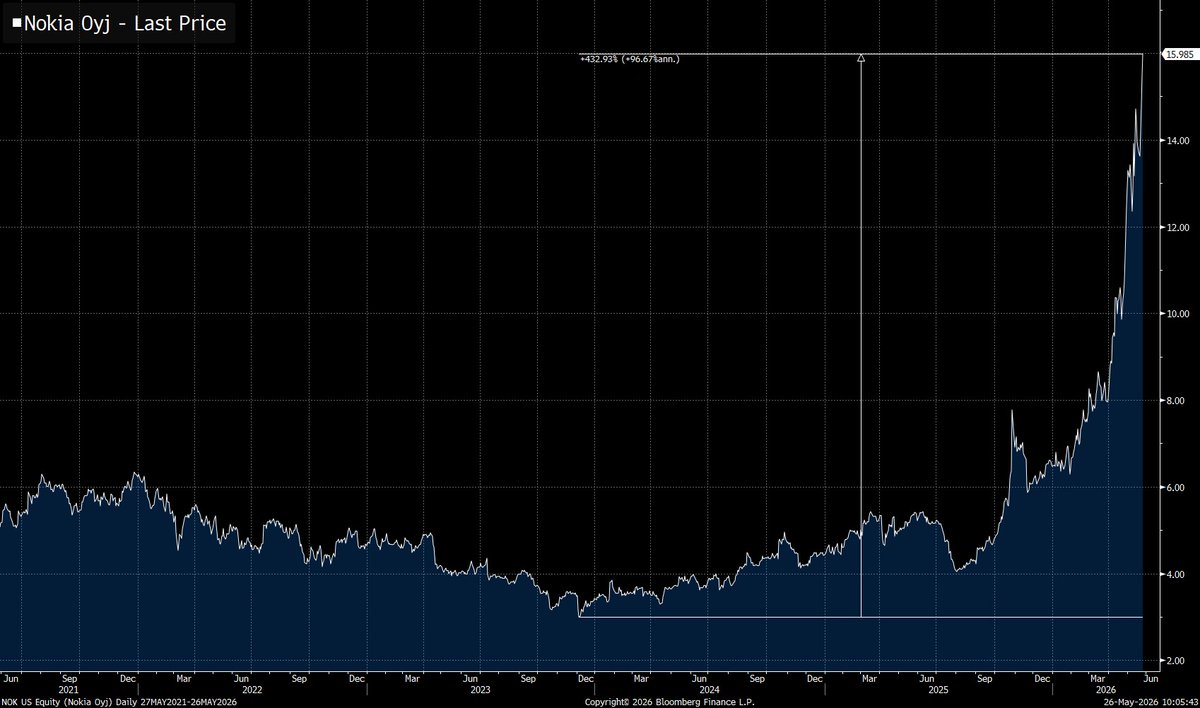Click the 6.00 price axis label

pos(1178,487)
